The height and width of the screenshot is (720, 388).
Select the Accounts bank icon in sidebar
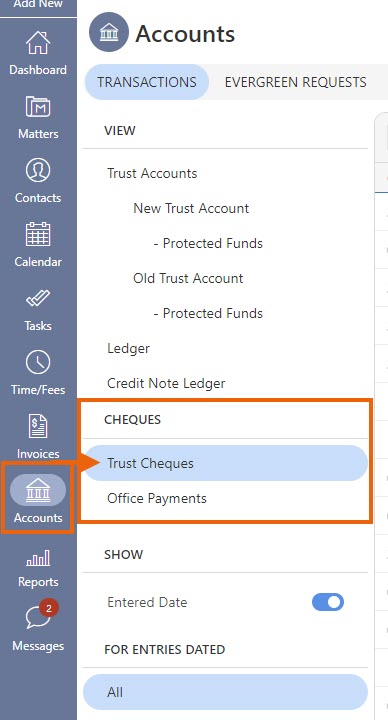(38, 490)
